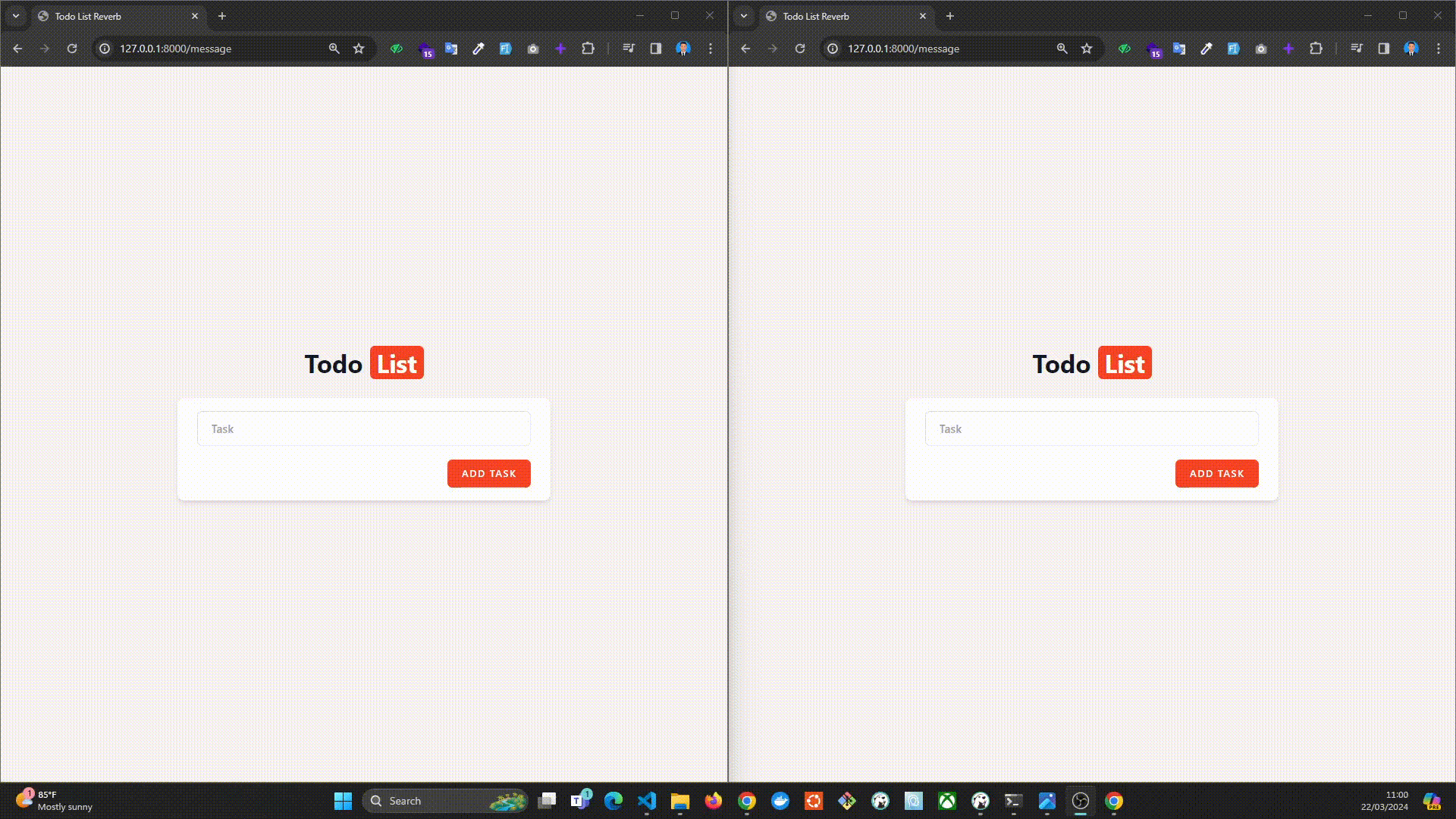
Task: Open Chrome three-dot menu in left window
Action: (711, 49)
